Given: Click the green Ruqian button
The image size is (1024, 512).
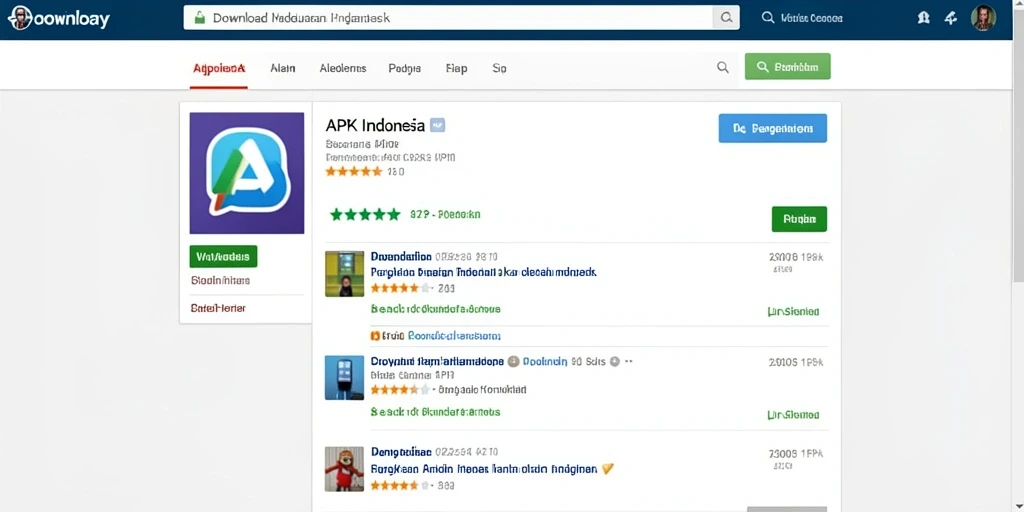Looking at the screenshot, I should point(799,219).
